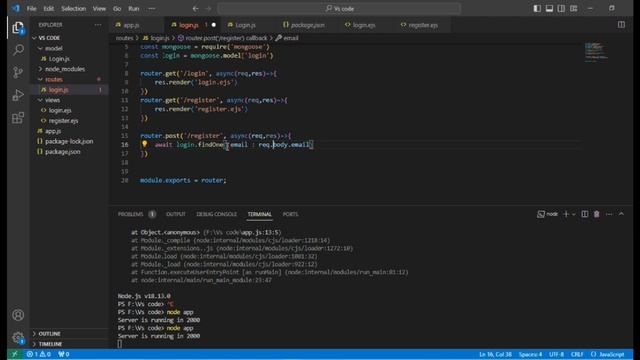Go back with the navigation arrow

196,9
